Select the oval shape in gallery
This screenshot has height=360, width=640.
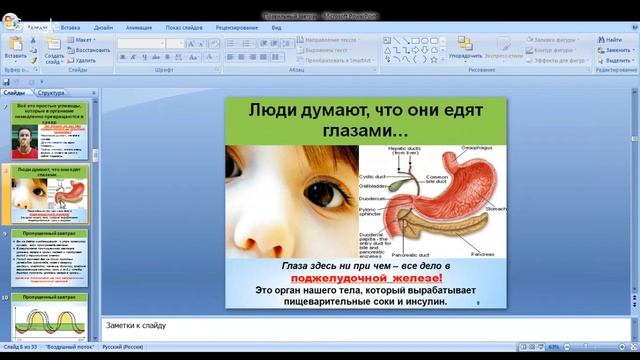(425, 40)
